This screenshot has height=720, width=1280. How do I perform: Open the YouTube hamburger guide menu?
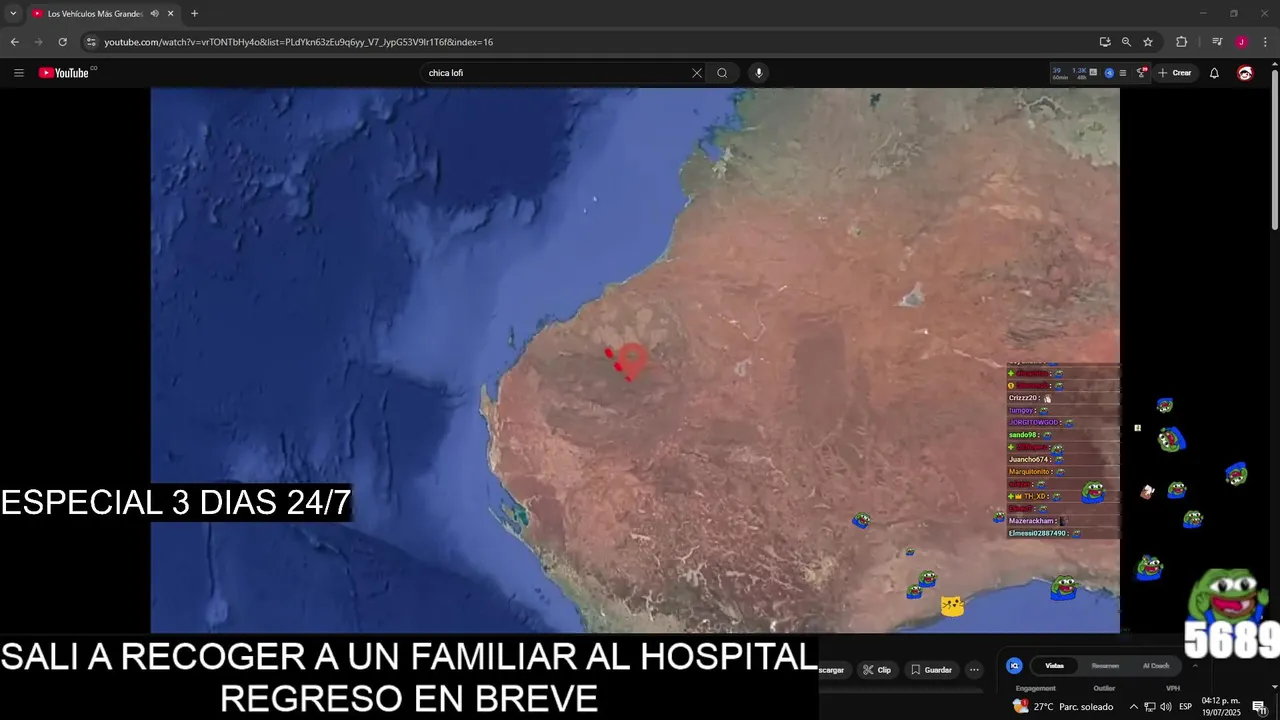pos(18,73)
